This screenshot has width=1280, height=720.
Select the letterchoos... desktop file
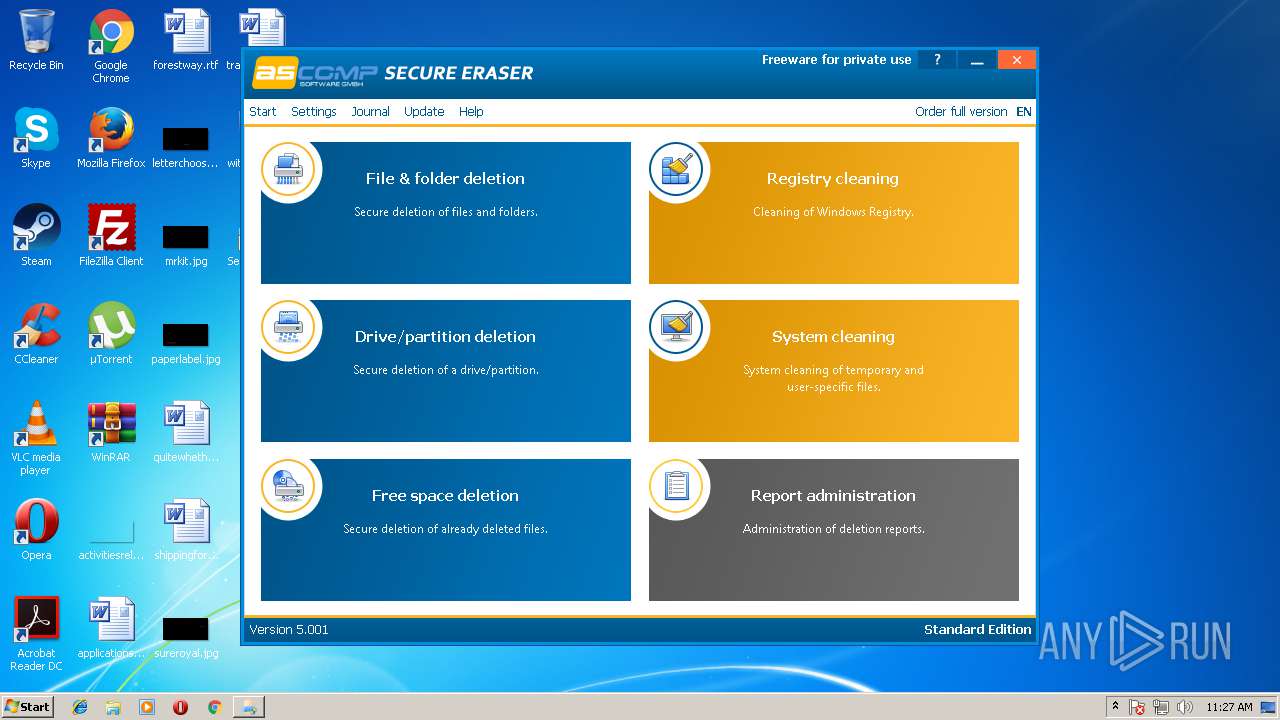186,145
